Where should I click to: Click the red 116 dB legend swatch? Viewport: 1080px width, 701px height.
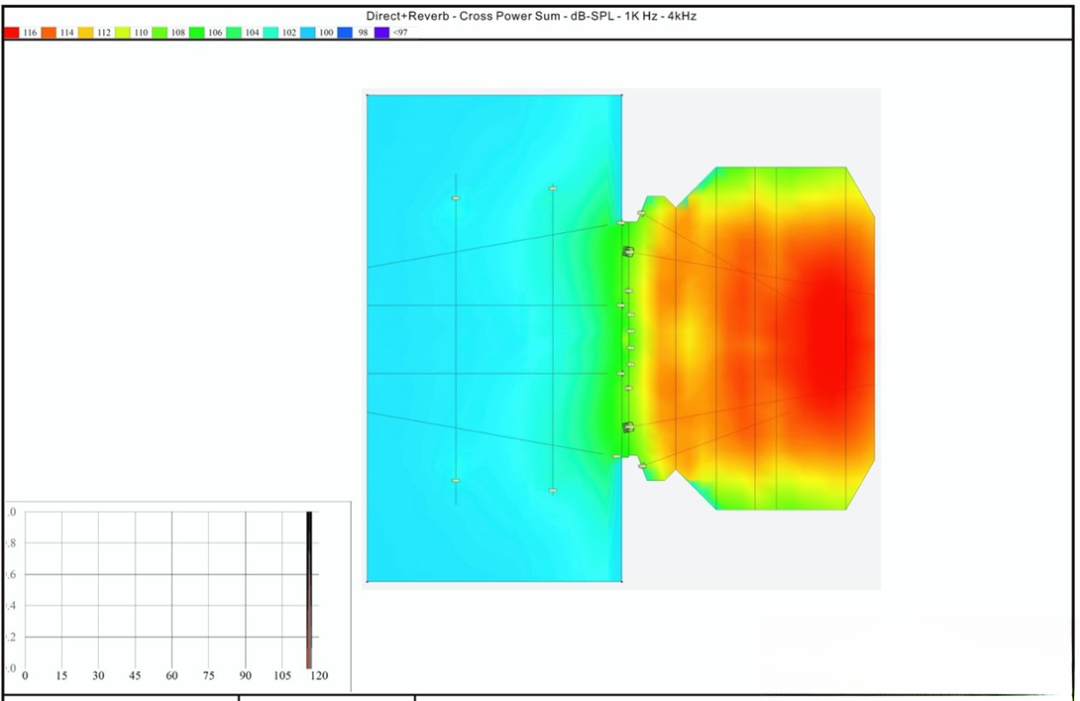[11, 33]
